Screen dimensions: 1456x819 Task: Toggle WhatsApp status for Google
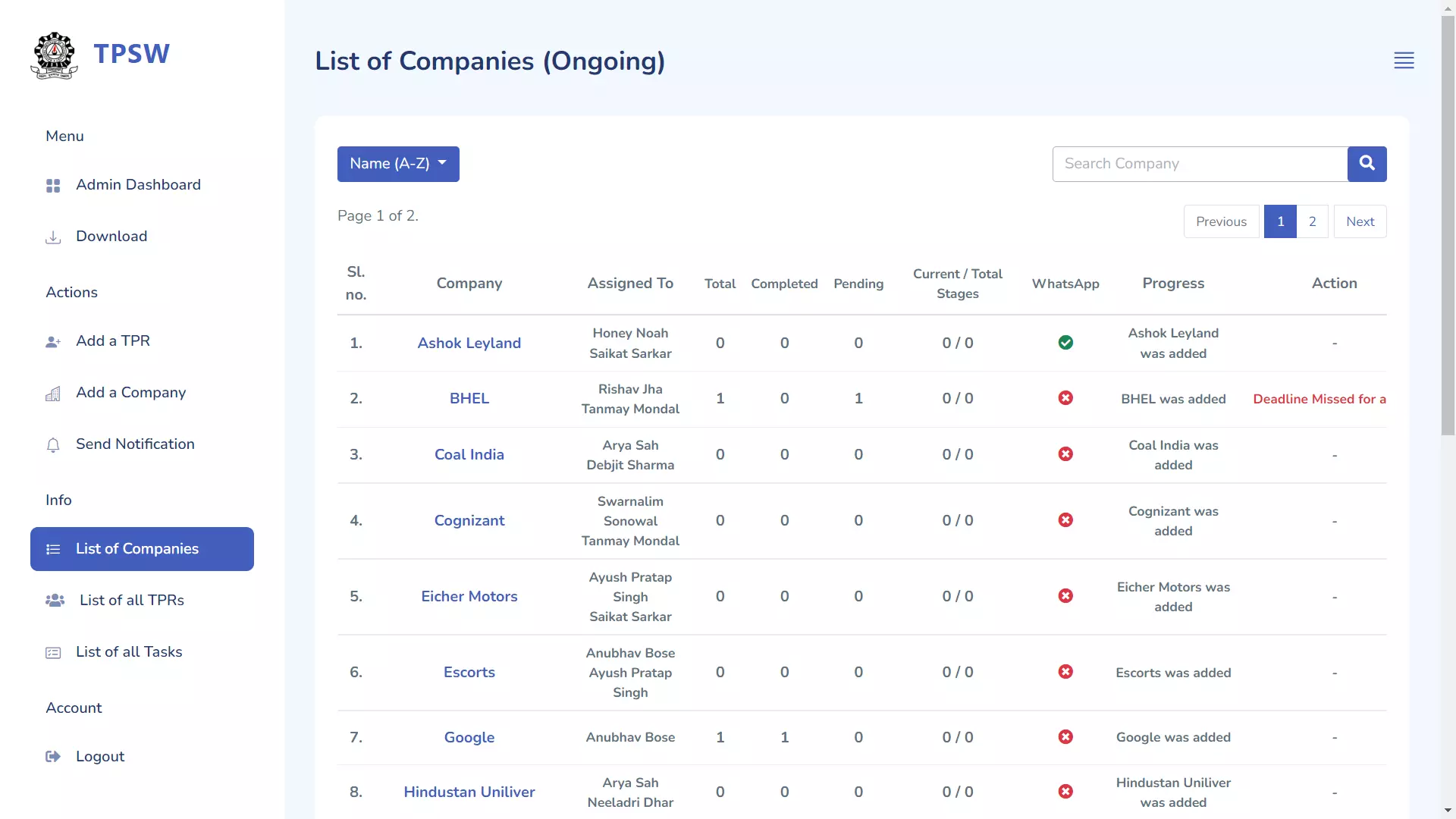pyautogui.click(x=1065, y=737)
